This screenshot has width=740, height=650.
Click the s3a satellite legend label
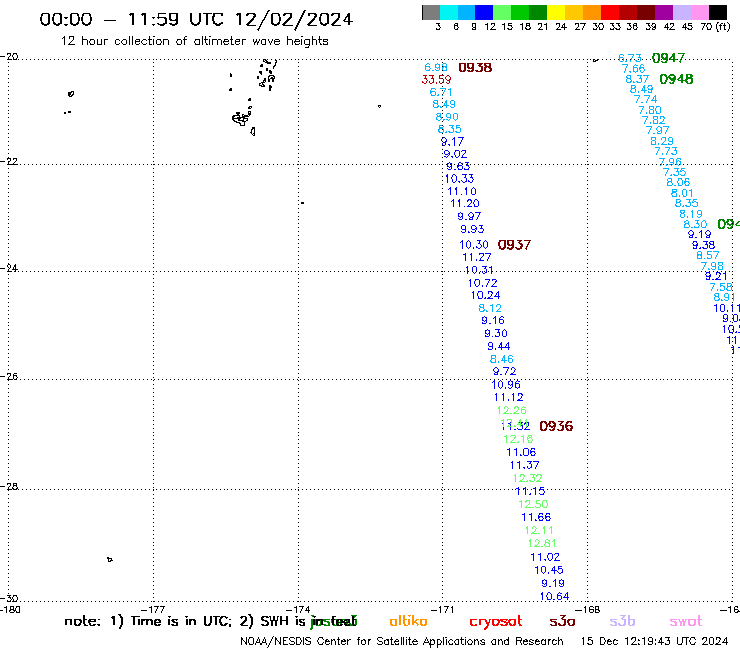[x=562, y=621]
